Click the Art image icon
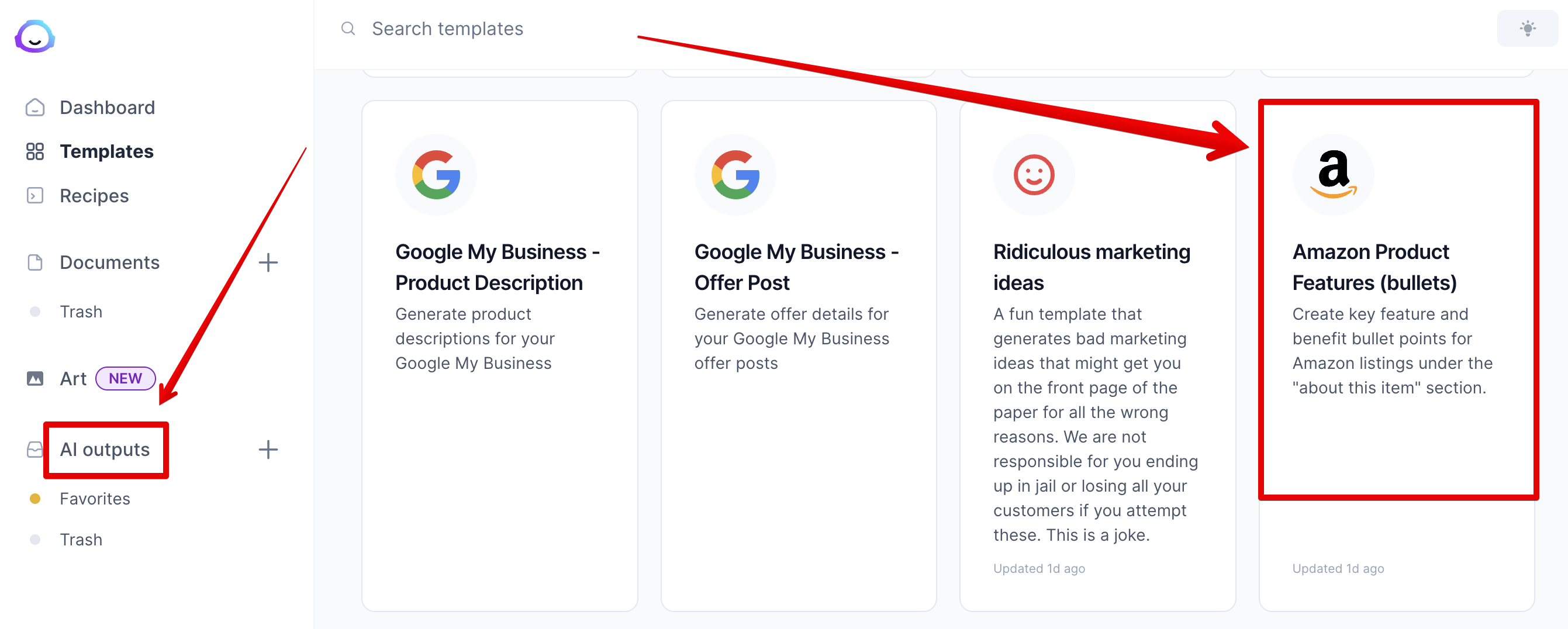This screenshot has width=1568, height=629. tap(34, 379)
